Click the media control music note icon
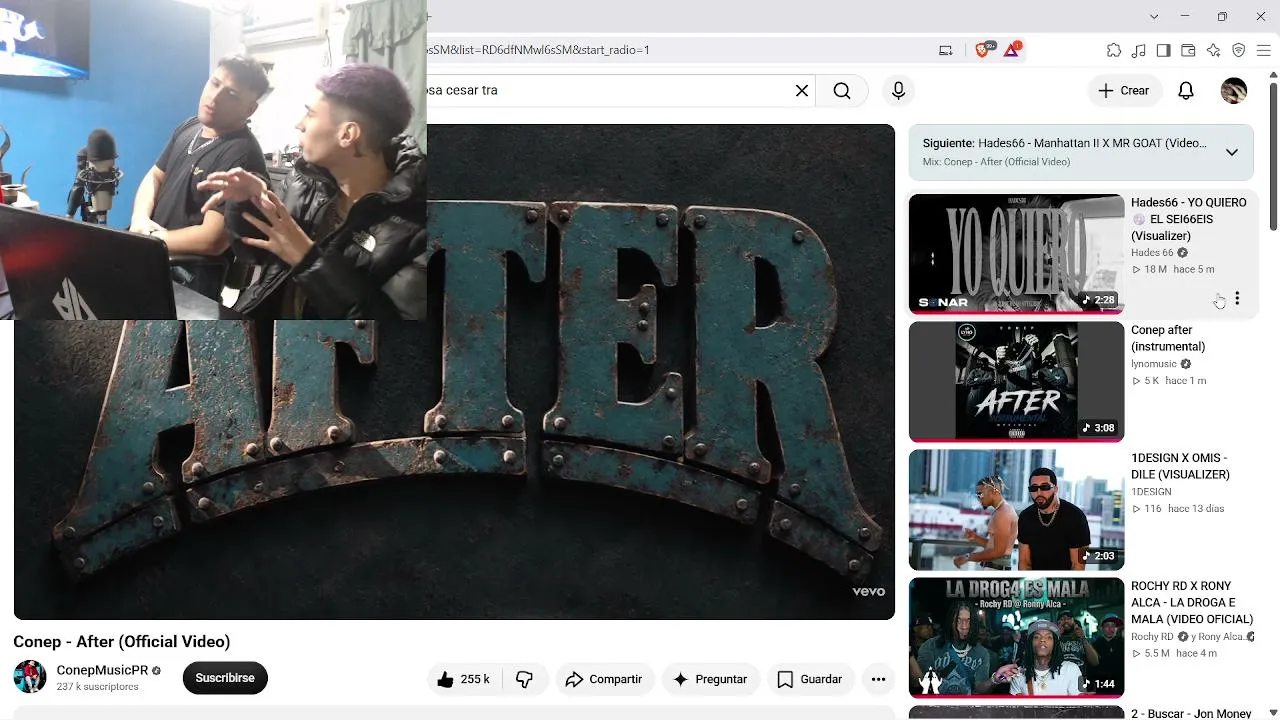This screenshot has height=720, width=1280. pos(1138,50)
